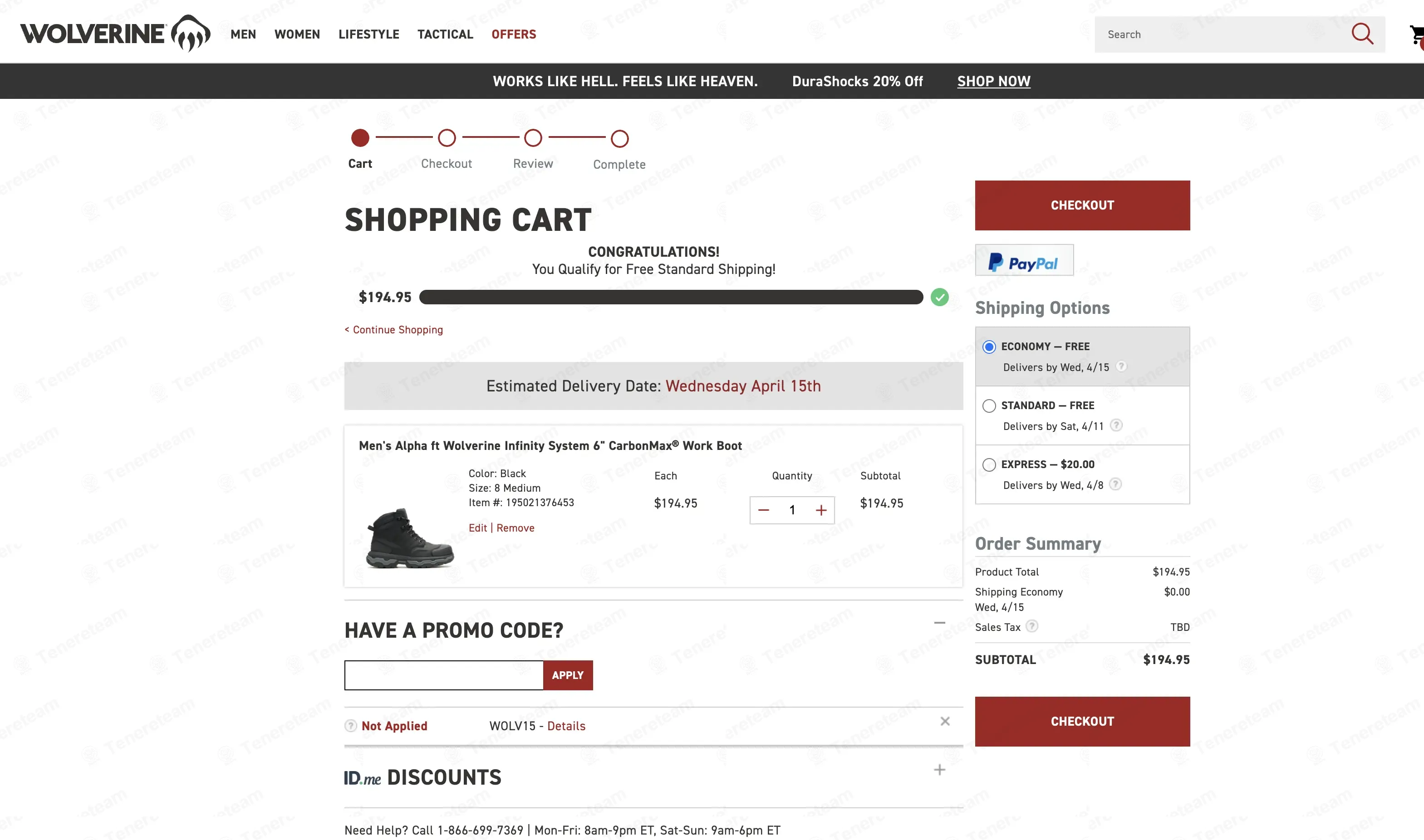This screenshot has height=840, width=1424.
Task: Select Express $20.00 shipping option
Action: (x=989, y=465)
